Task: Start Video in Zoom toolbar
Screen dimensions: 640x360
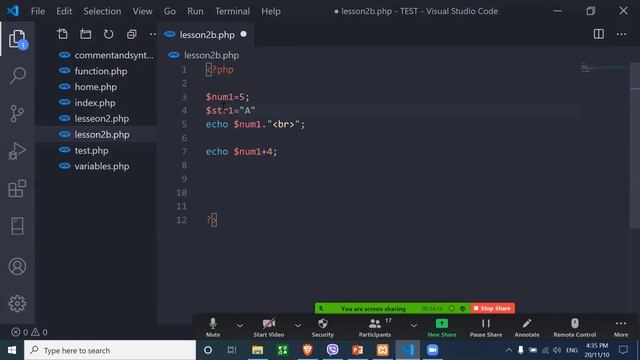Action: pos(269,328)
